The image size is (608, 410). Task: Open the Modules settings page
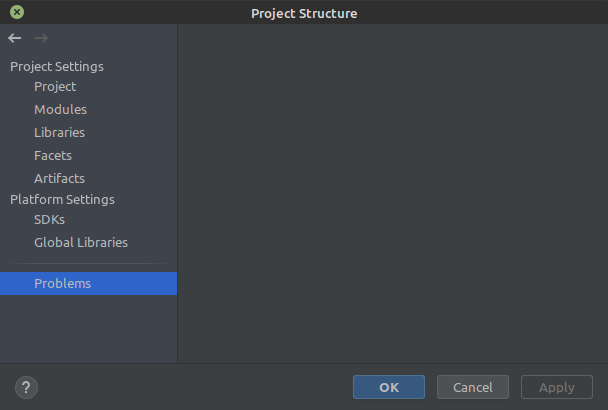60,110
